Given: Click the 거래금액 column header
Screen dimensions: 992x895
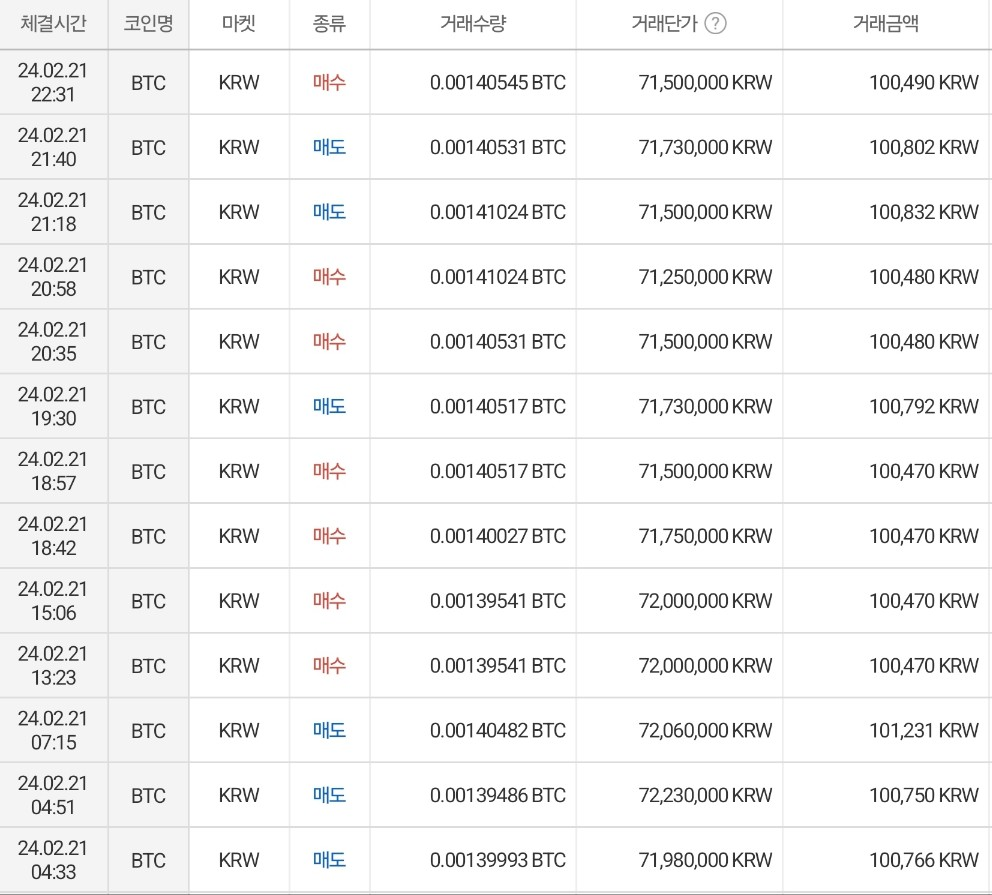Looking at the screenshot, I should coord(886,23).
